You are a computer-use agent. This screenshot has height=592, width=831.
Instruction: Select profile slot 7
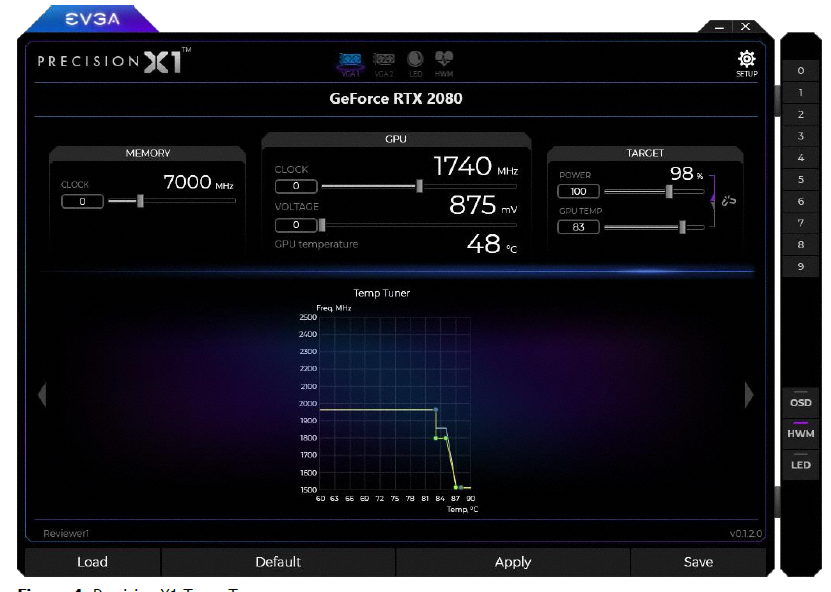[801, 223]
